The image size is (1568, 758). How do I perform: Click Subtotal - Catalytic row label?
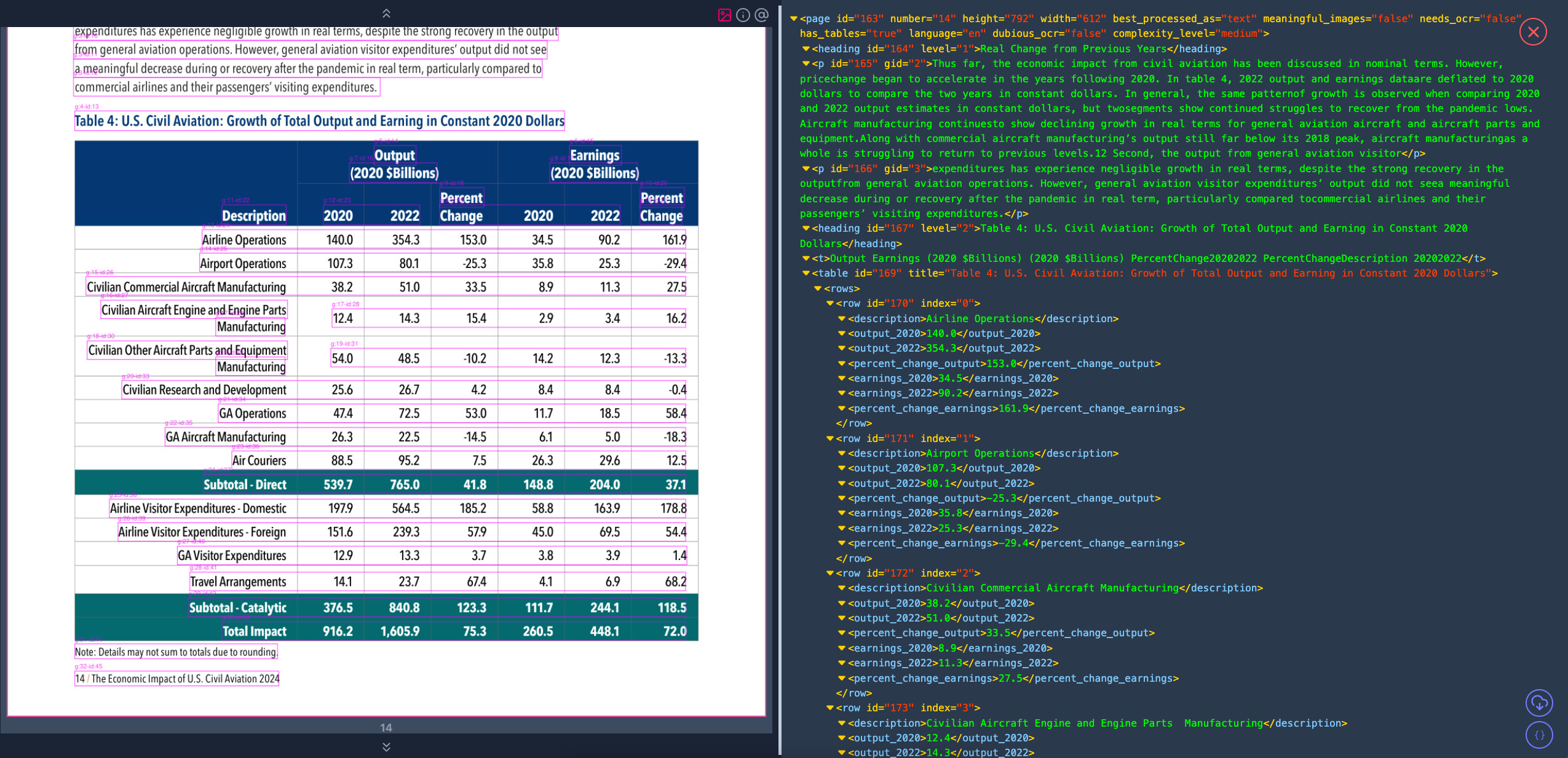pyautogui.click(x=237, y=607)
